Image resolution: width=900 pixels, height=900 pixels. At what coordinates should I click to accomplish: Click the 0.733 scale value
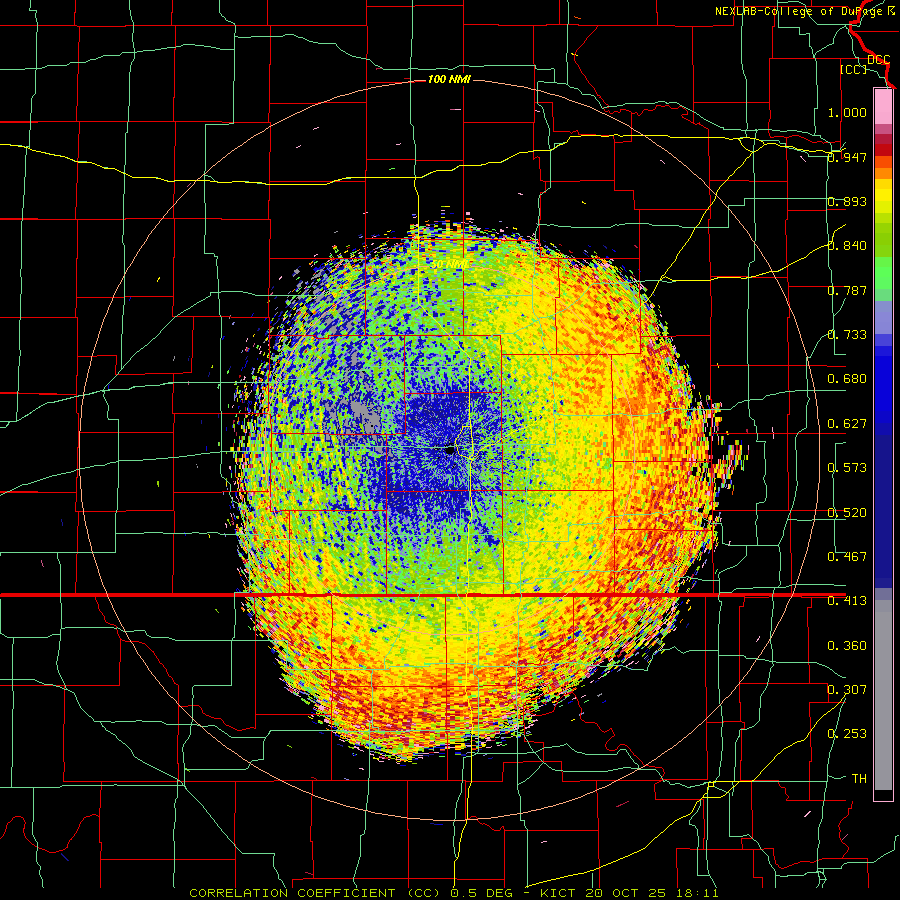point(847,335)
